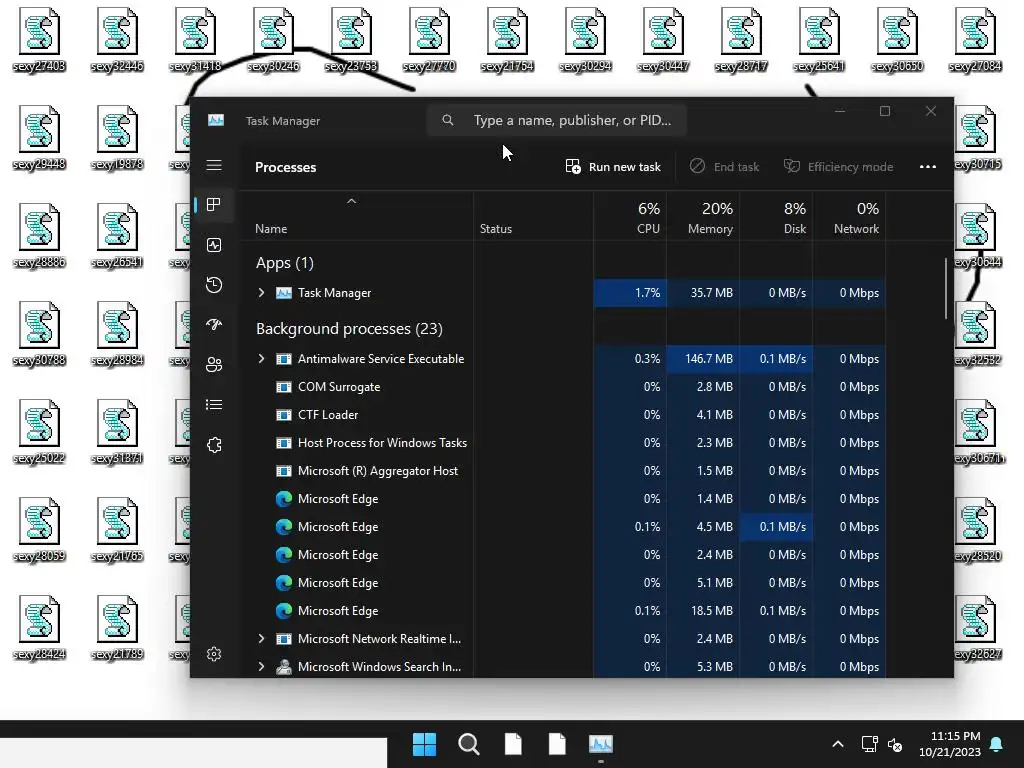Open the three-dots more options menu
Screen dimensions: 1024x768
[x=927, y=167]
